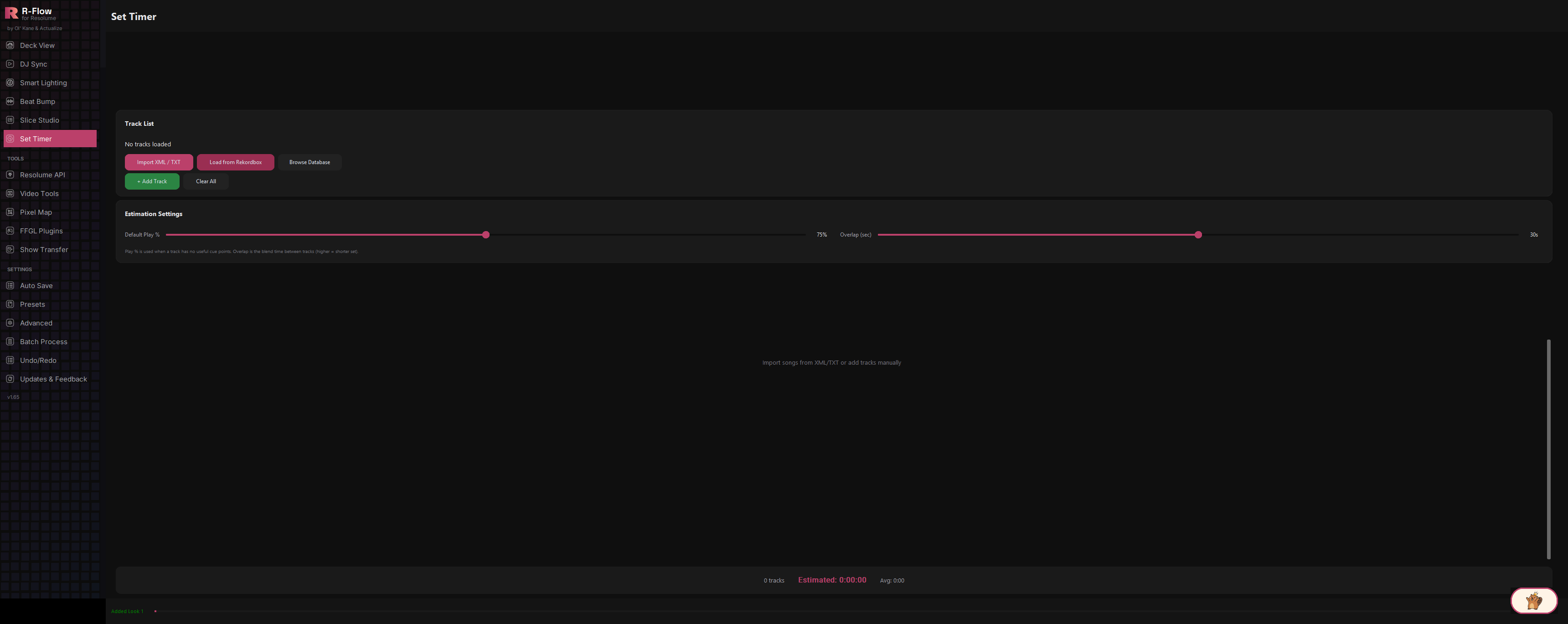Click the green Add Track button
Image resolution: width=1568 pixels, height=624 pixels.
pos(152,181)
